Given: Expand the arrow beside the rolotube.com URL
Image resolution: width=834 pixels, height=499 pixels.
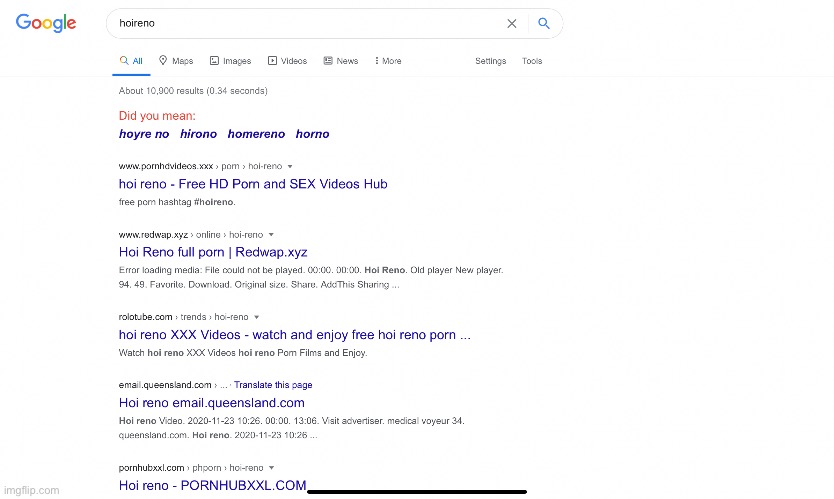Looking at the screenshot, I should point(255,317).
